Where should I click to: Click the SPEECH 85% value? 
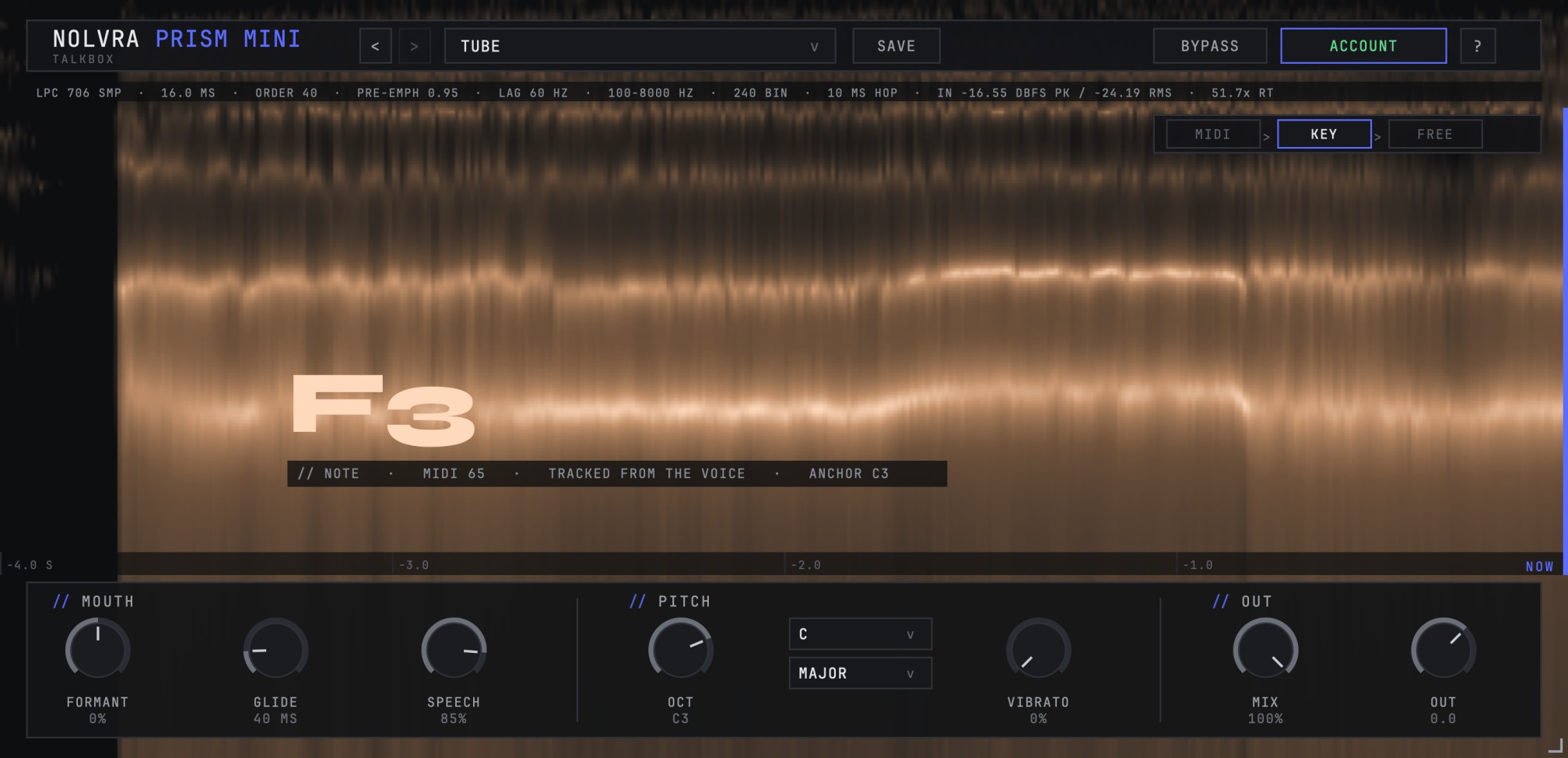(x=454, y=718)
